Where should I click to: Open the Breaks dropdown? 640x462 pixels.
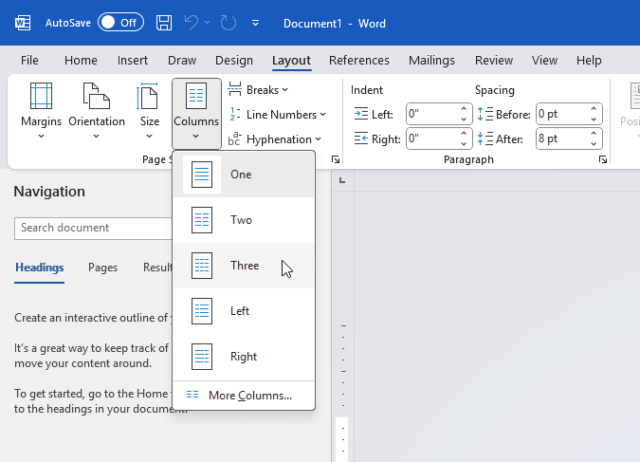pyautogui.click(x=258, y=90)
